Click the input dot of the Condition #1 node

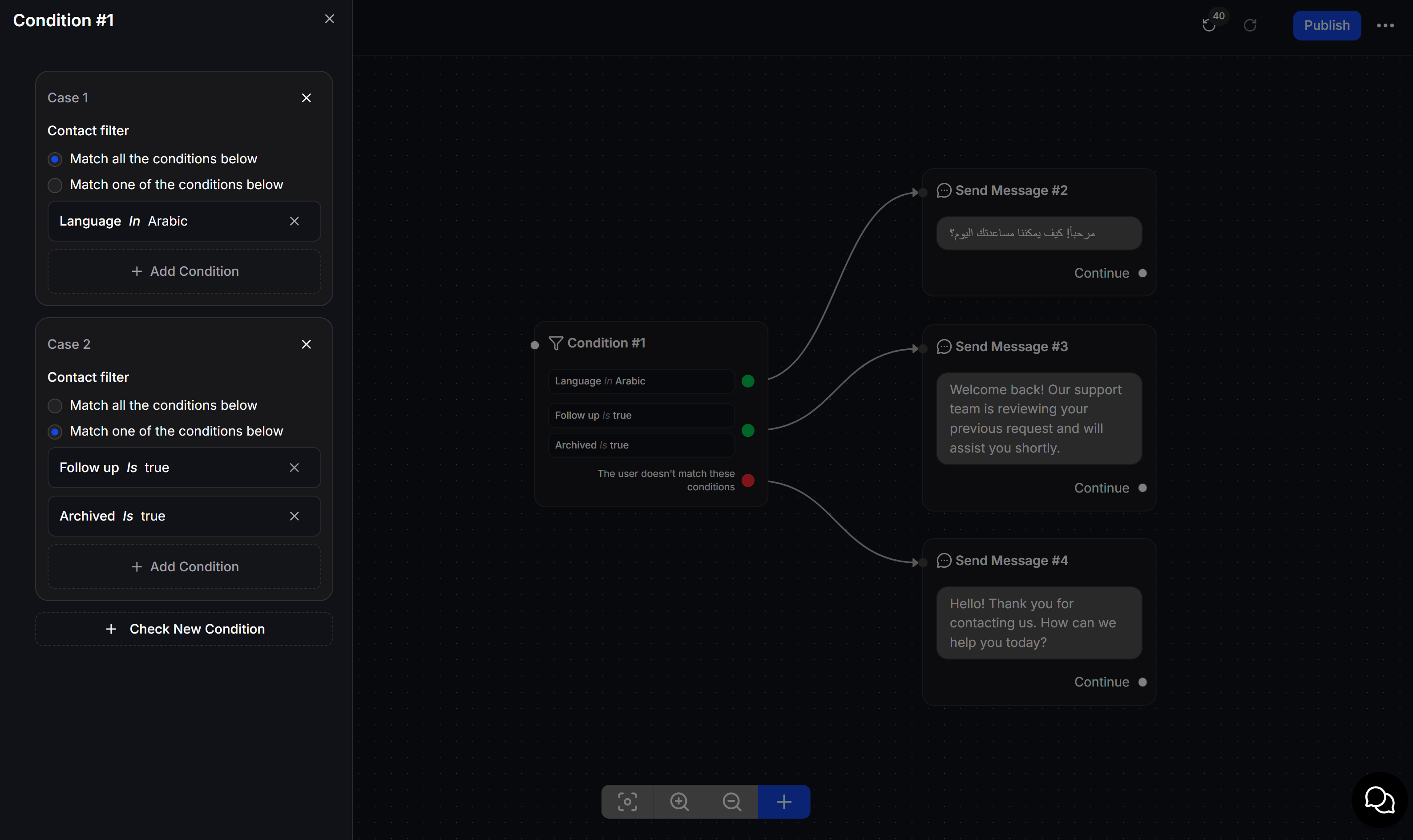pyautogui.click(x=534, y=345)
